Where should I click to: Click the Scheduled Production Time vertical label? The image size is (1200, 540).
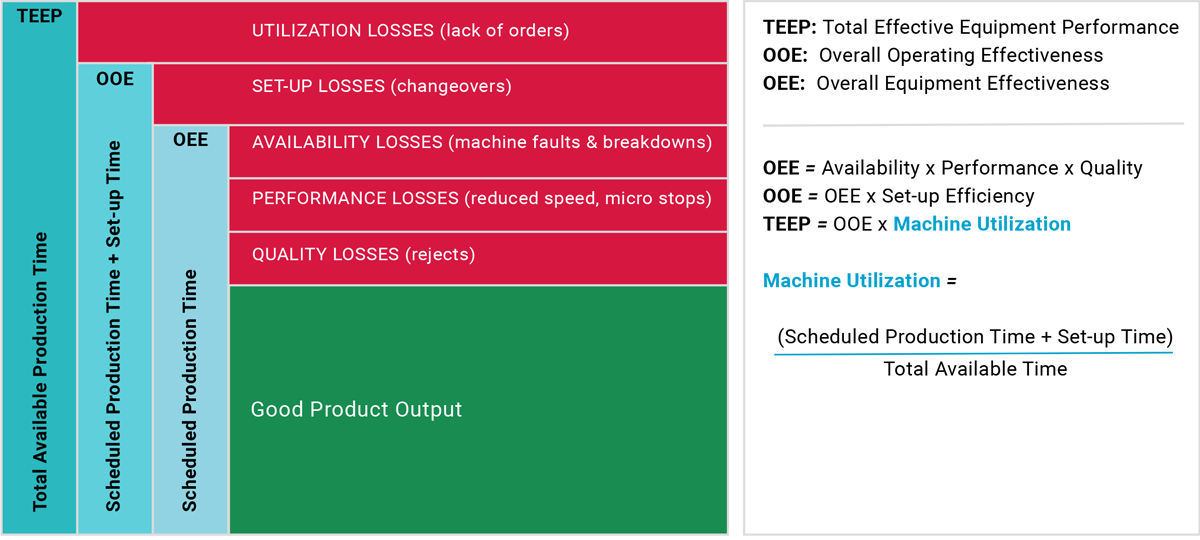tap(190, 390)
